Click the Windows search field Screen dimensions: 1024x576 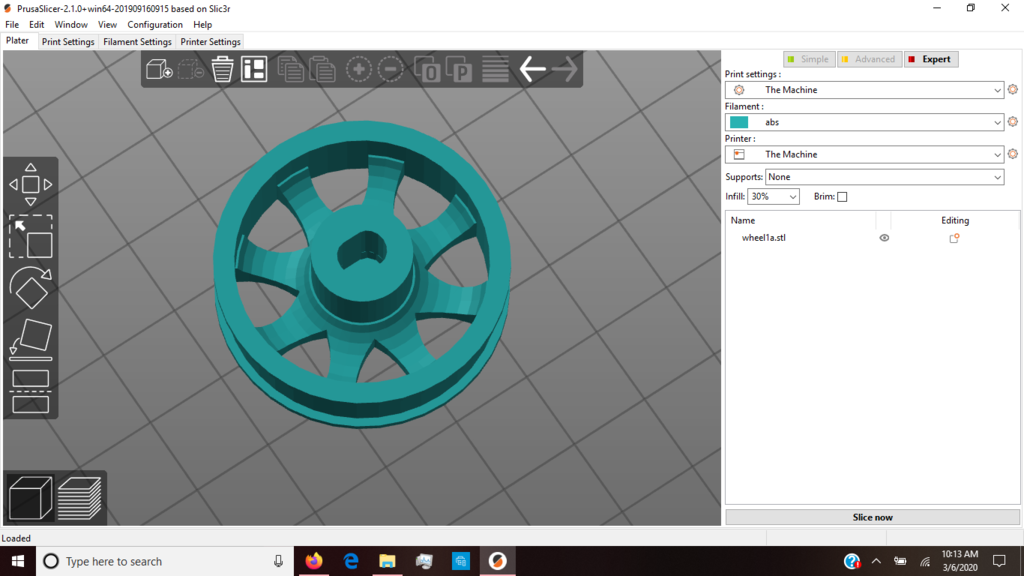point(150,561)
